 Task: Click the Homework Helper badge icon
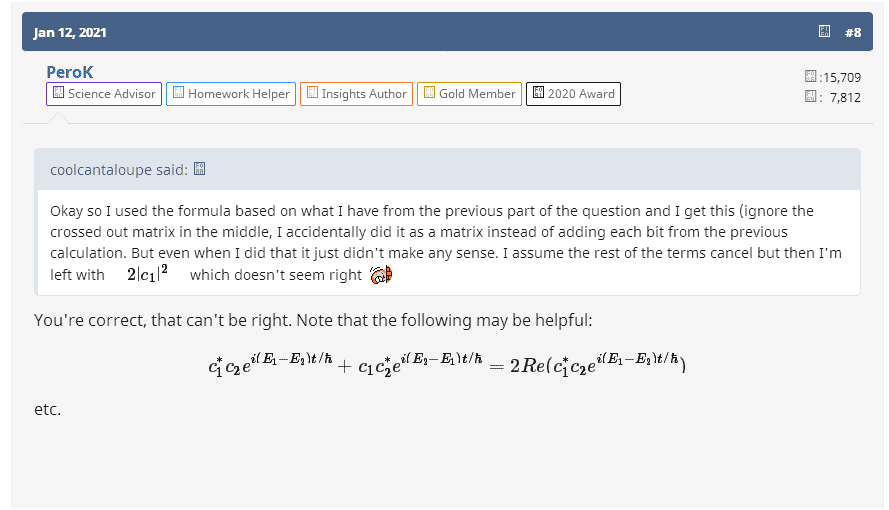178,94
